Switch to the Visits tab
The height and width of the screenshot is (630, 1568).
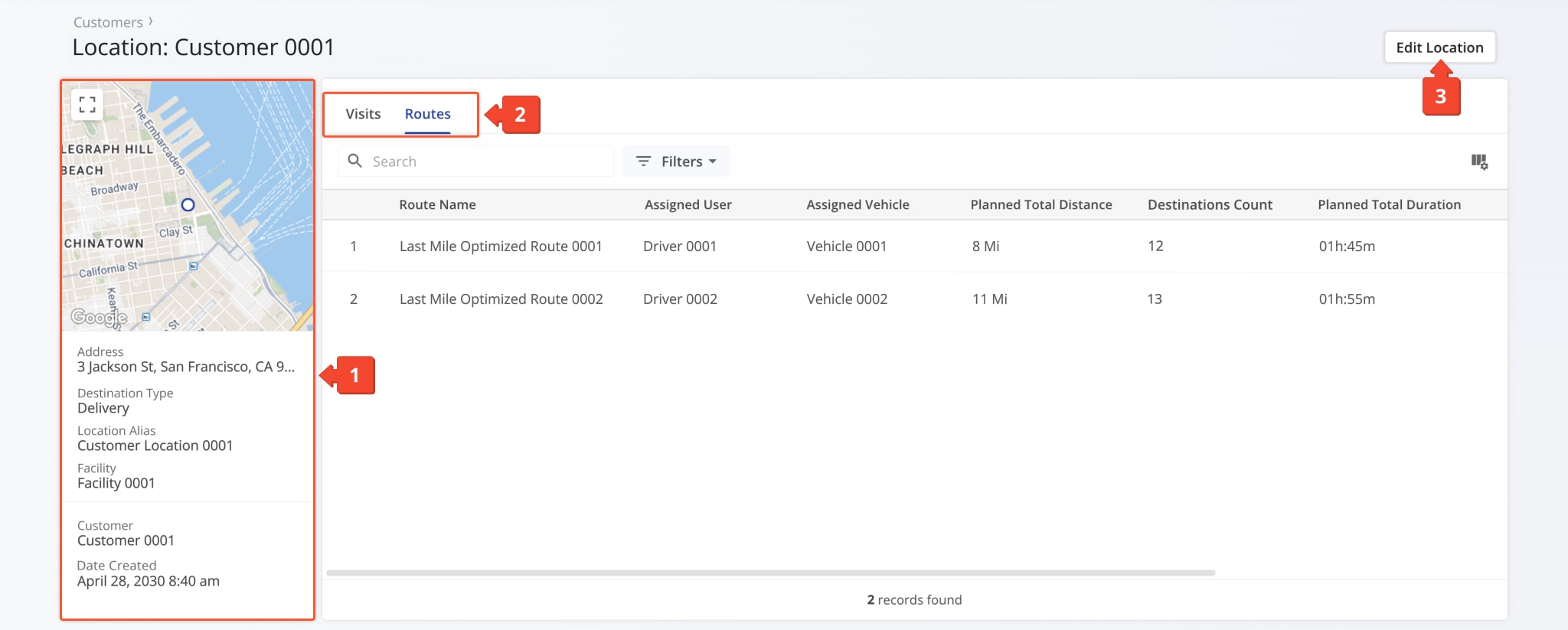point(363,114)
